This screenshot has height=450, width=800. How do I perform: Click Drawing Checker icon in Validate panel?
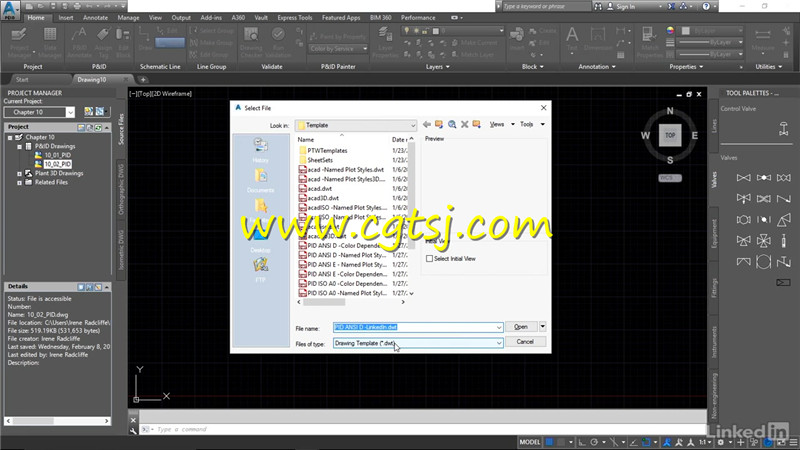(251, 42)
